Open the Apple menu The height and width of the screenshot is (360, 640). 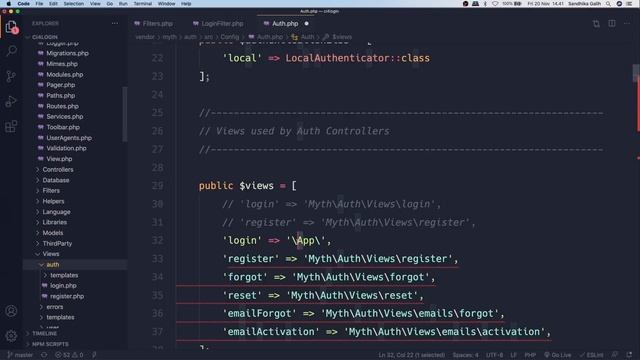pos(9,4)
